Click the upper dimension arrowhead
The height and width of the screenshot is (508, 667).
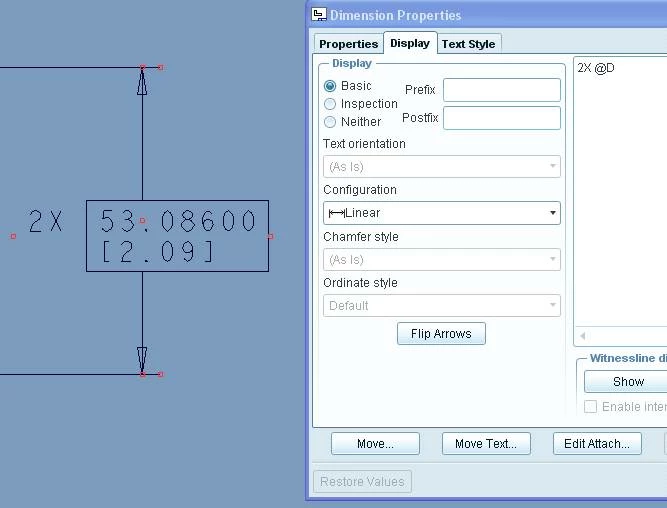pyautogui.click(x=142, y=82)
